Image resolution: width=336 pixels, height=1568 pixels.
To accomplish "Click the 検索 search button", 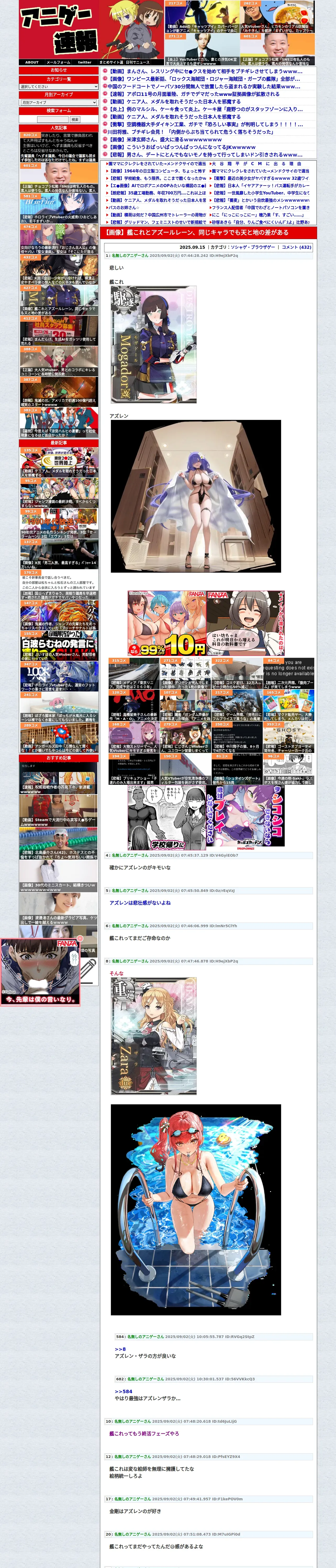I will pyautogui.click(x=75, y=119).
